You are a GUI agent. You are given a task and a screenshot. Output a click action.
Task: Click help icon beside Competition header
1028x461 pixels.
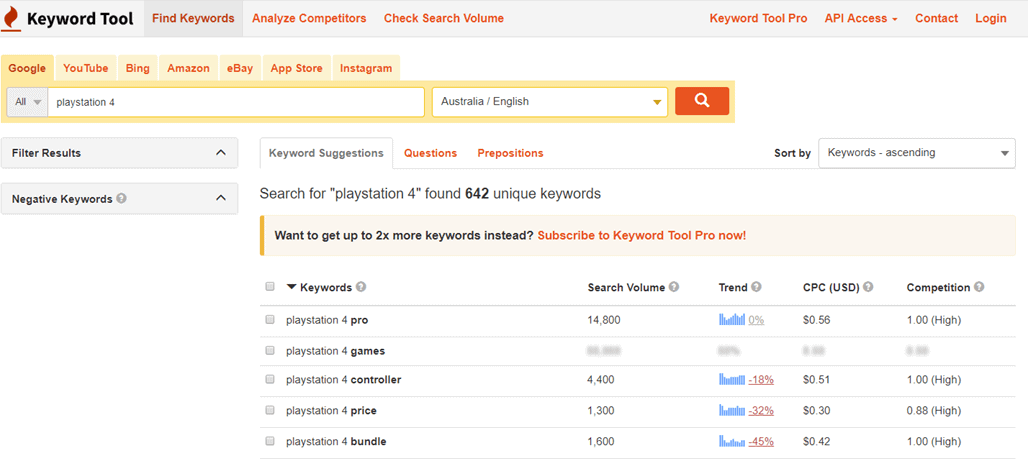(x=979, y=287)
